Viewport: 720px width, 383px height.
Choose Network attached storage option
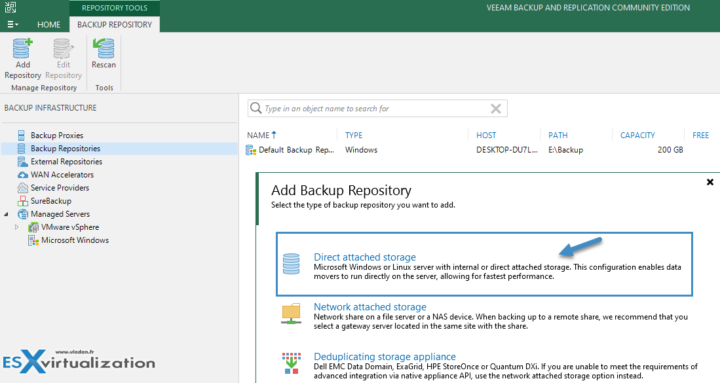484,315
